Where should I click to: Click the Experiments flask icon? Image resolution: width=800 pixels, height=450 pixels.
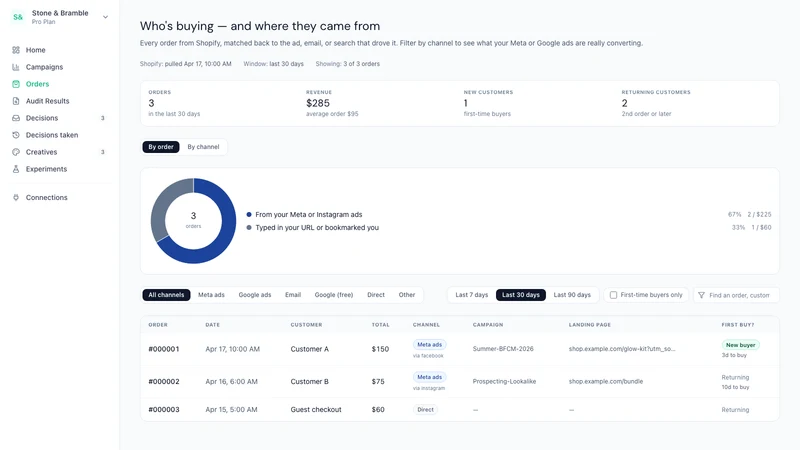[16, 169]
